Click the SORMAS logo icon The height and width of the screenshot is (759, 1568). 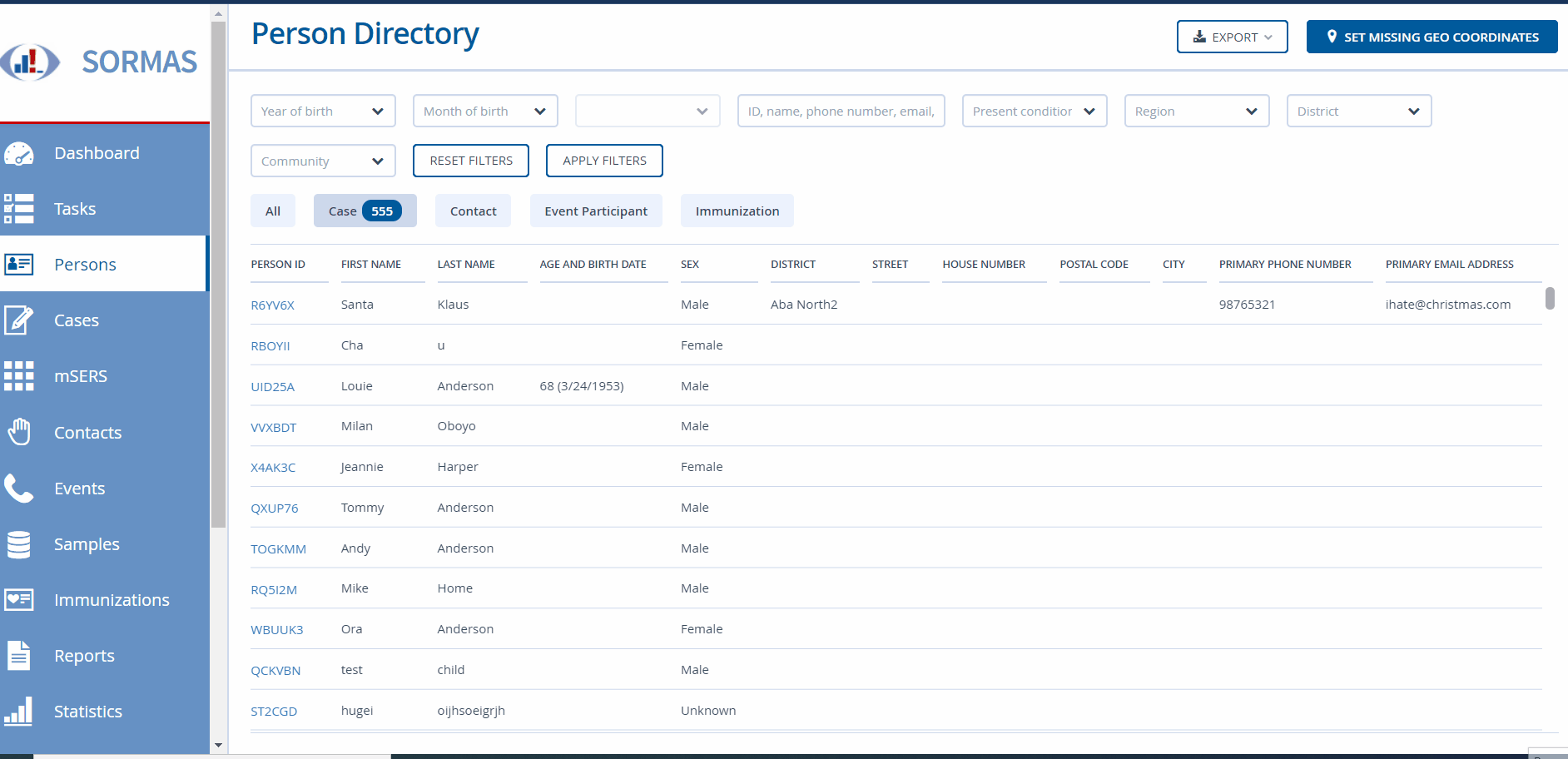coord(30,62)
